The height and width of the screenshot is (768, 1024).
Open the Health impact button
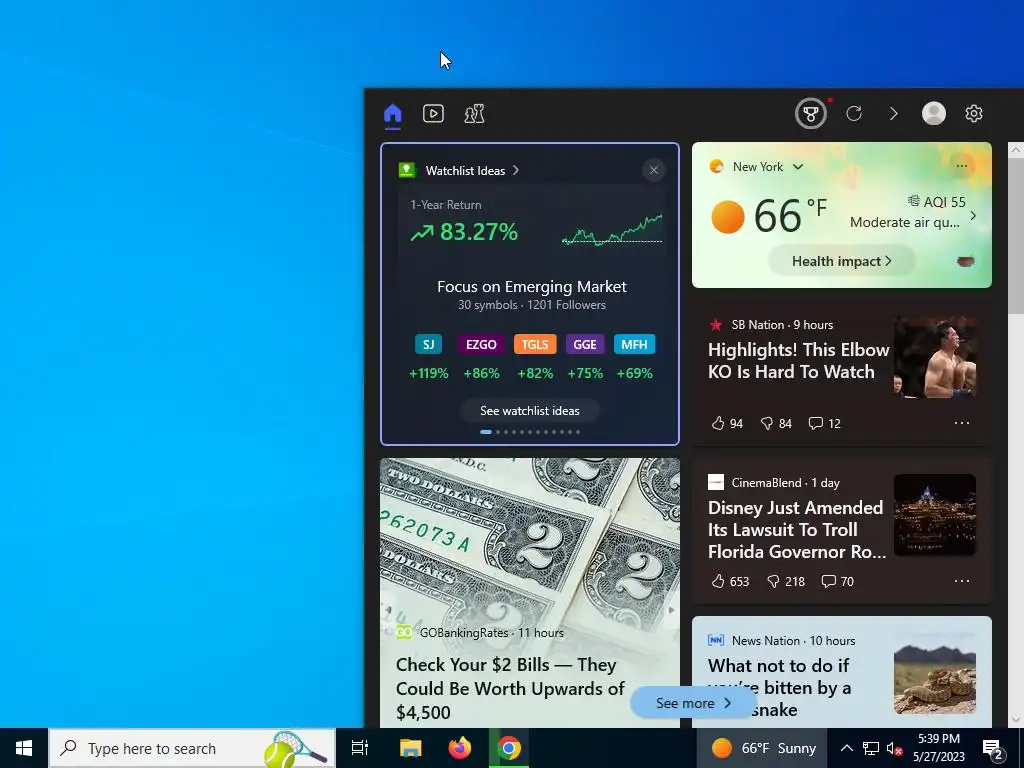click(842, 261)
